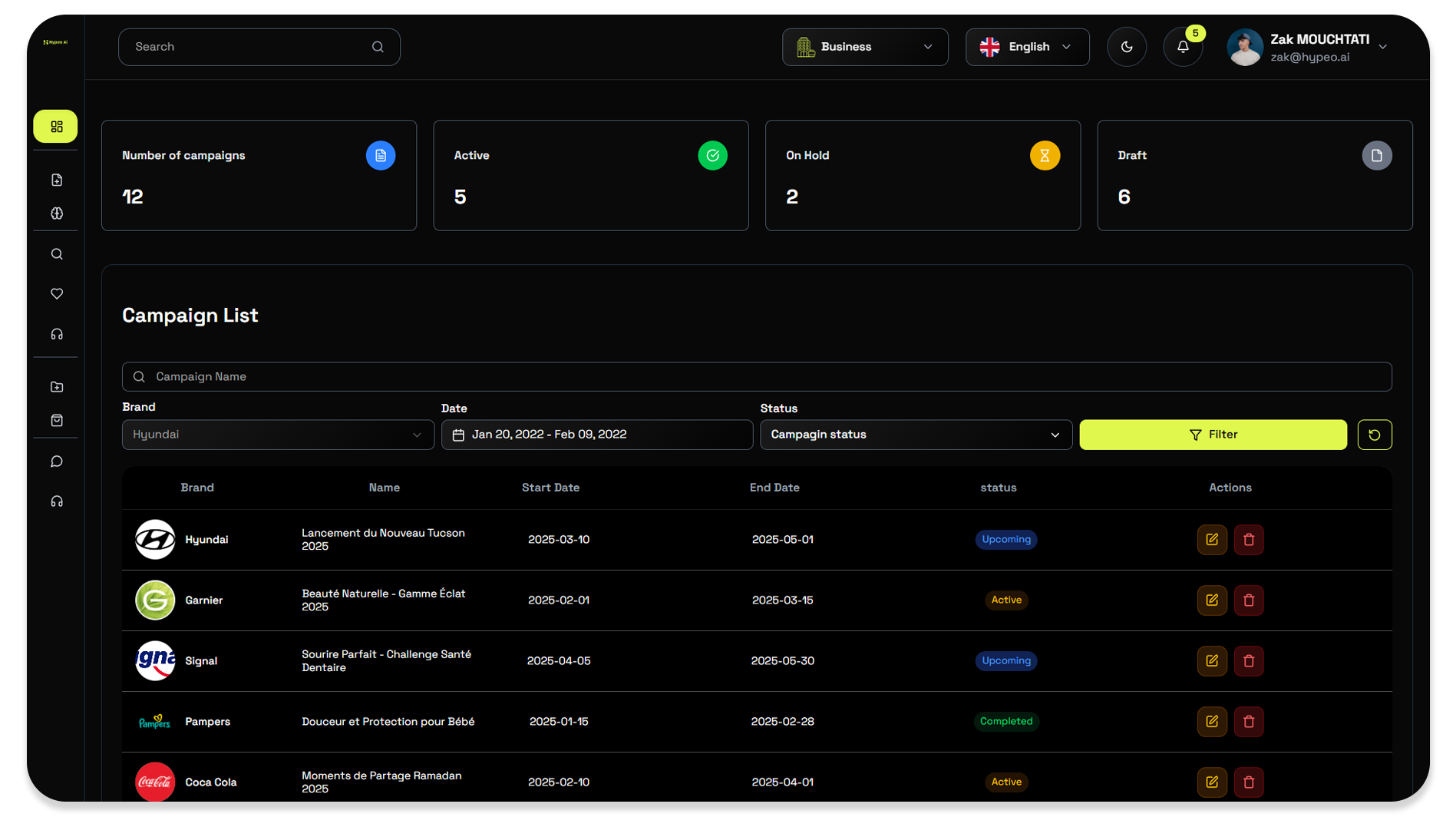1456x817 pixels.
Task: Click the Garnier brand logo
Action: tap(155, 600)
